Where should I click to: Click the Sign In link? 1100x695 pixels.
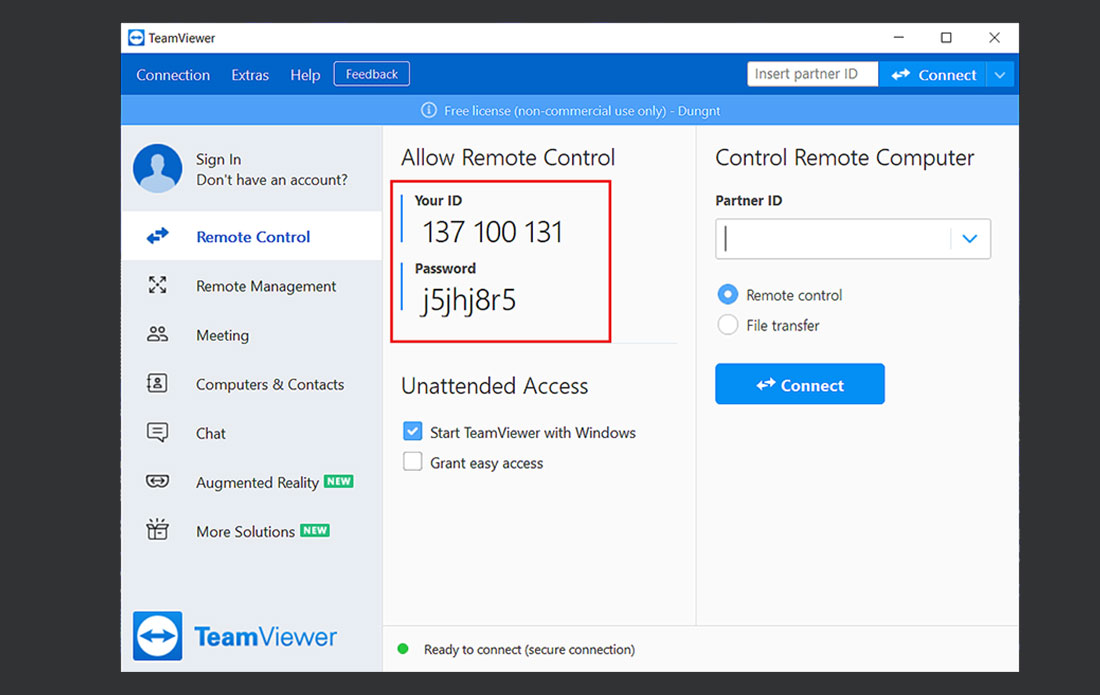[x=218, y=159]
